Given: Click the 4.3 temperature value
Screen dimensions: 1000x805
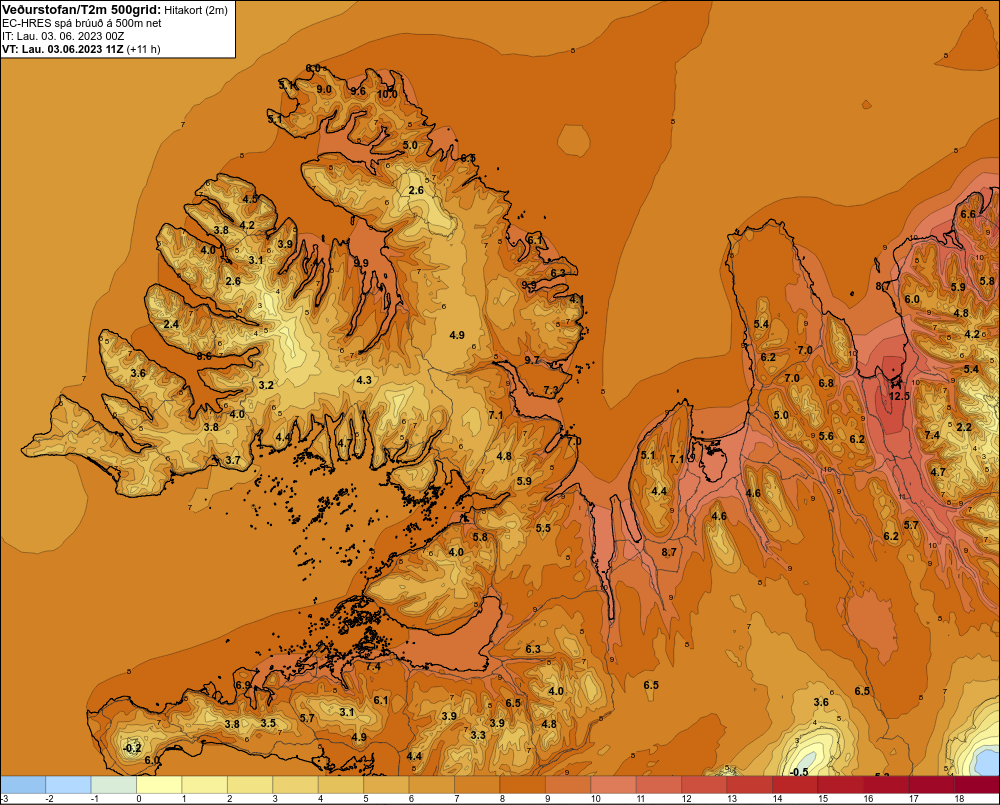Looking at the screenshot, I should pos(364,380).
